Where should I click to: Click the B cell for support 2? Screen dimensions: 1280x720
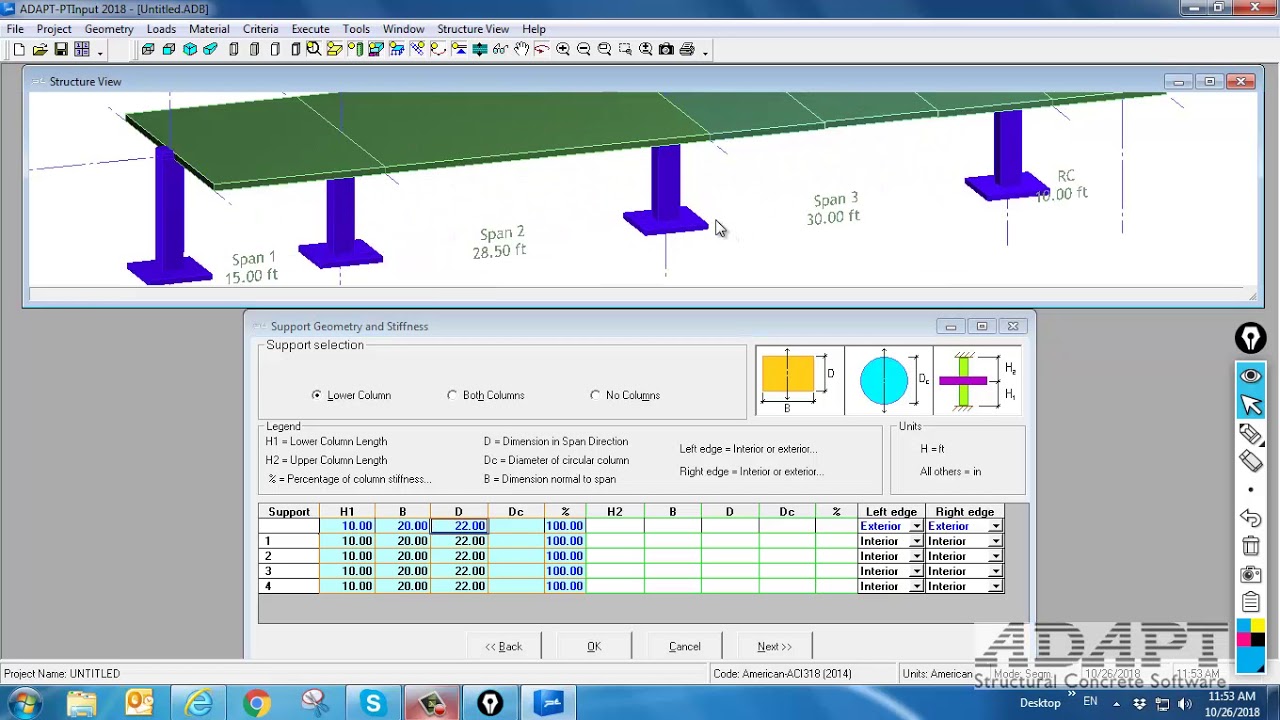click(402, 556)
